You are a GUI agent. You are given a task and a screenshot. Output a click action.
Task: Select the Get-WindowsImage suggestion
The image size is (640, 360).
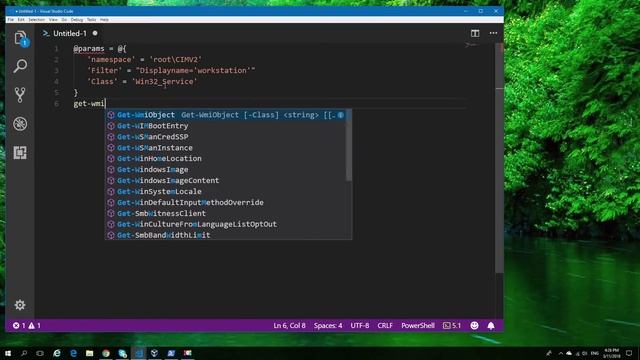click(x=226, y=170)
